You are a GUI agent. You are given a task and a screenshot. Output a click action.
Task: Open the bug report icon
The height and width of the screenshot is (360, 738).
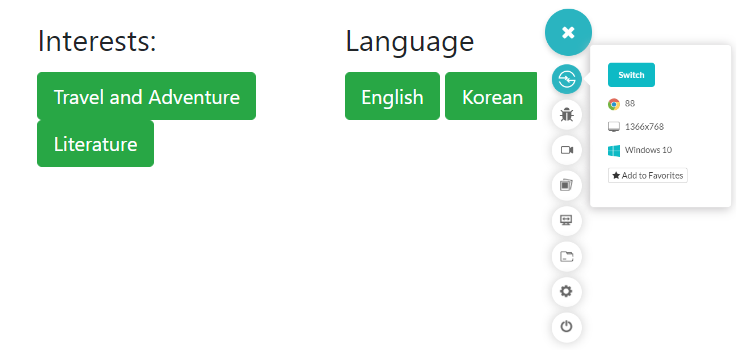[567, 115]
